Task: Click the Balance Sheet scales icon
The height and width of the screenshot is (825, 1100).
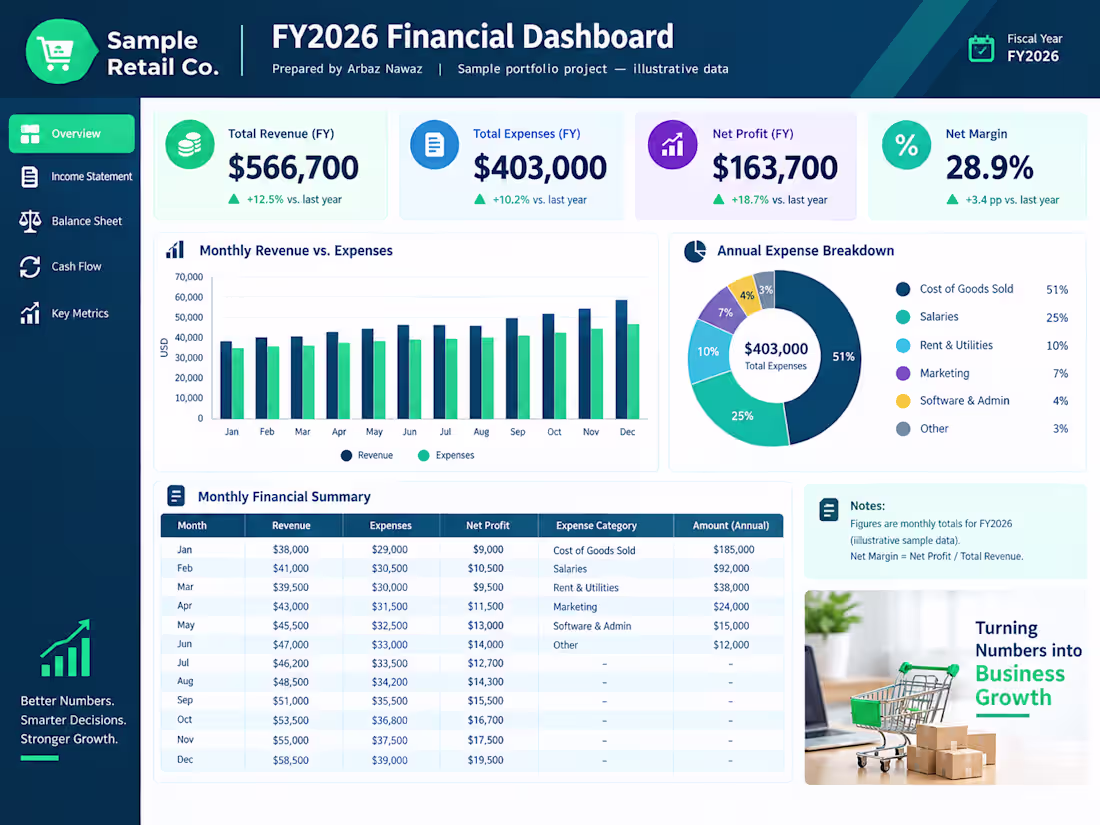Action: (x=29, y=221)
